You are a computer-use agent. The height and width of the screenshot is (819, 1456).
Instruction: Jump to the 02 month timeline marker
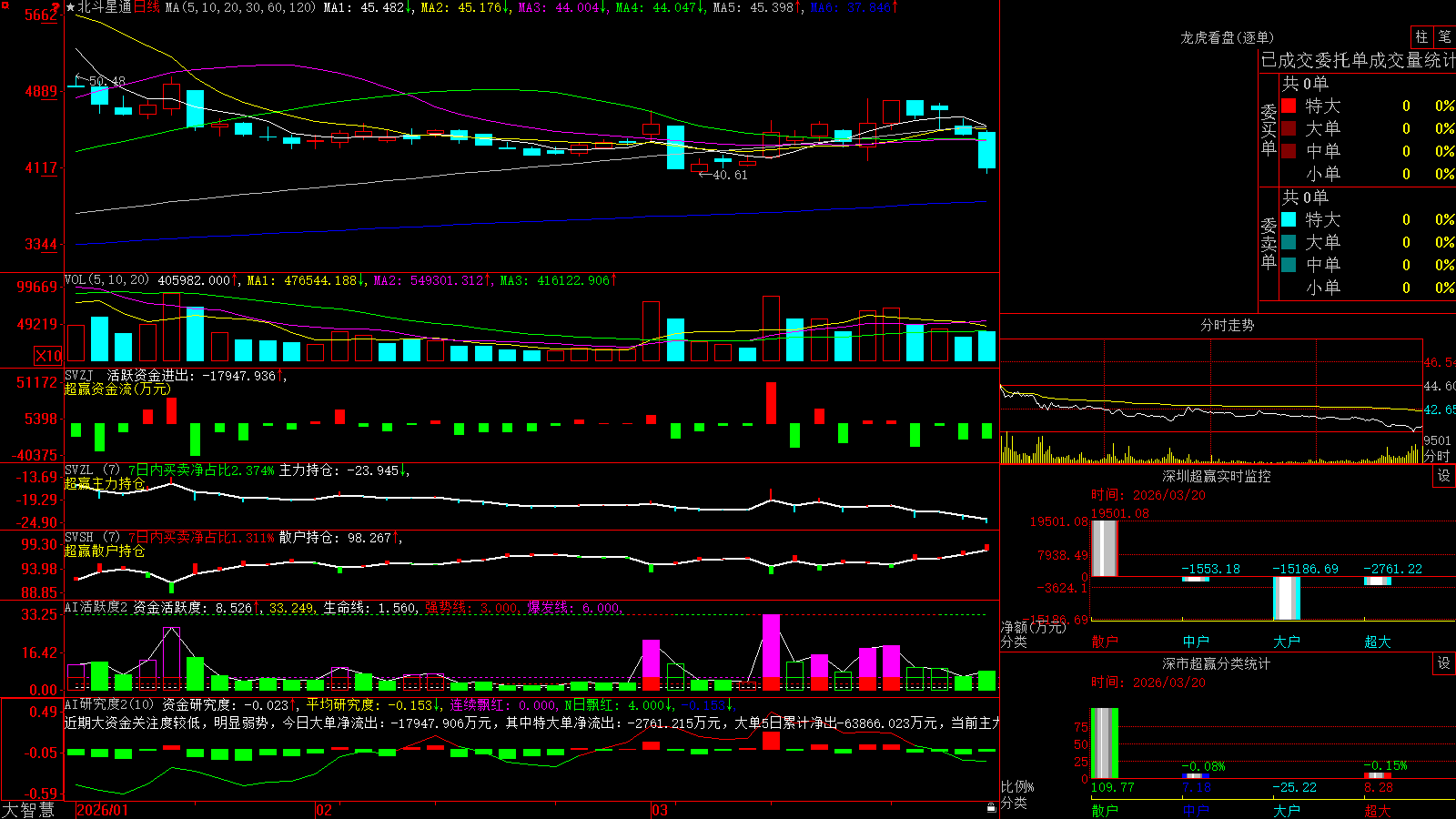point(323,810)
